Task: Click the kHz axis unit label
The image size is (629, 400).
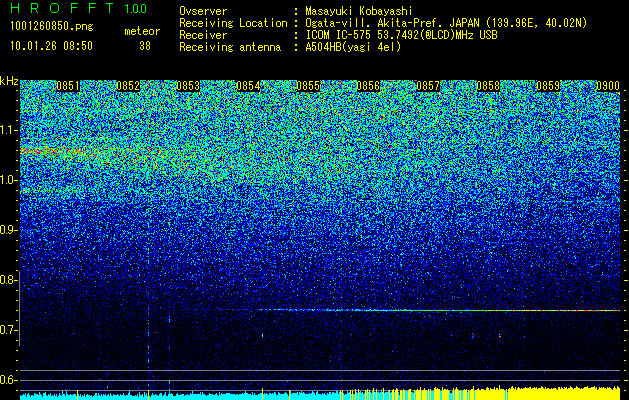Action: pyautogui.click(x=9, y=81)
